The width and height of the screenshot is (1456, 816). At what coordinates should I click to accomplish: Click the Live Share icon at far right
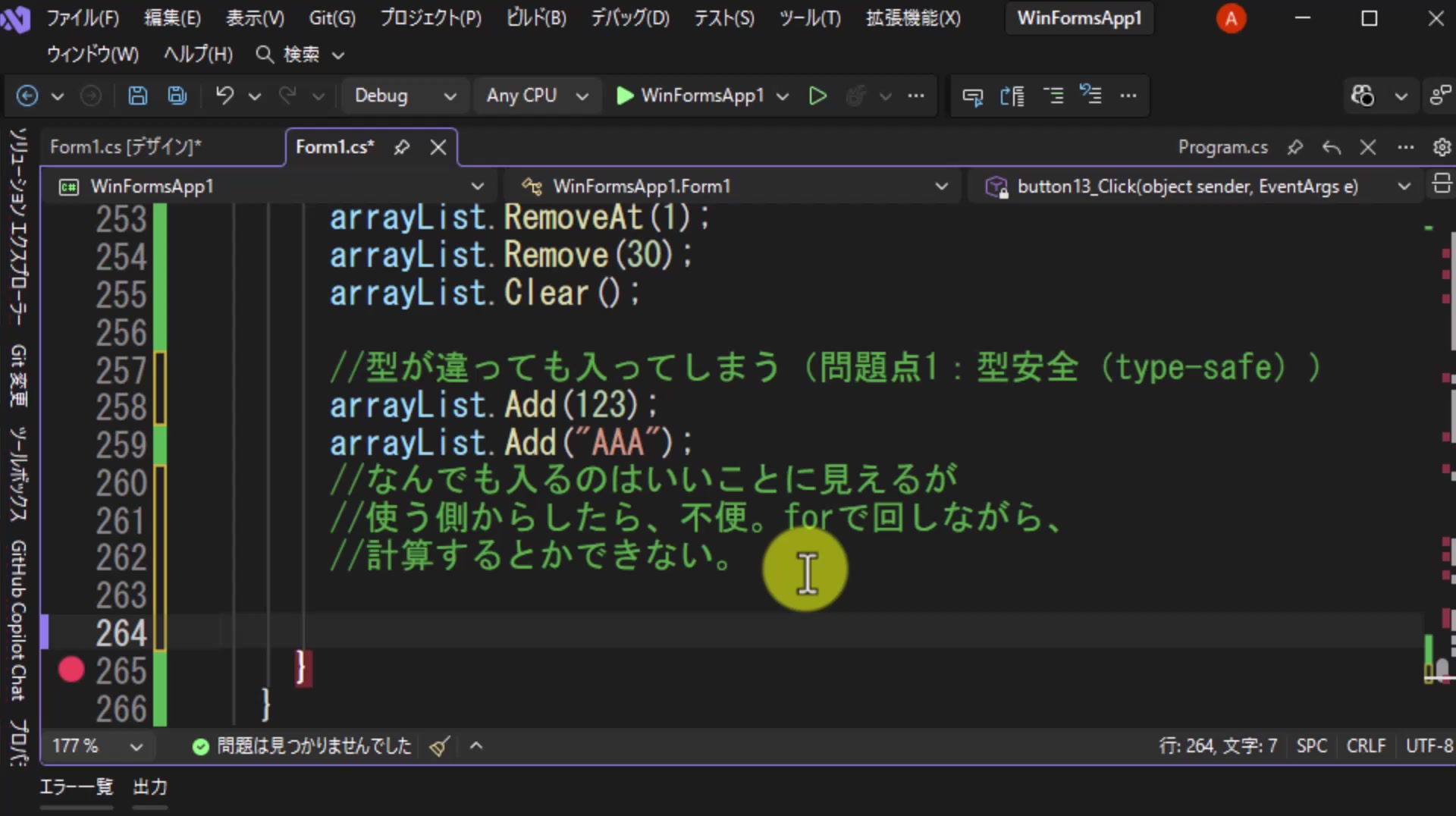pyautogui.click(x=1440, y=96)
